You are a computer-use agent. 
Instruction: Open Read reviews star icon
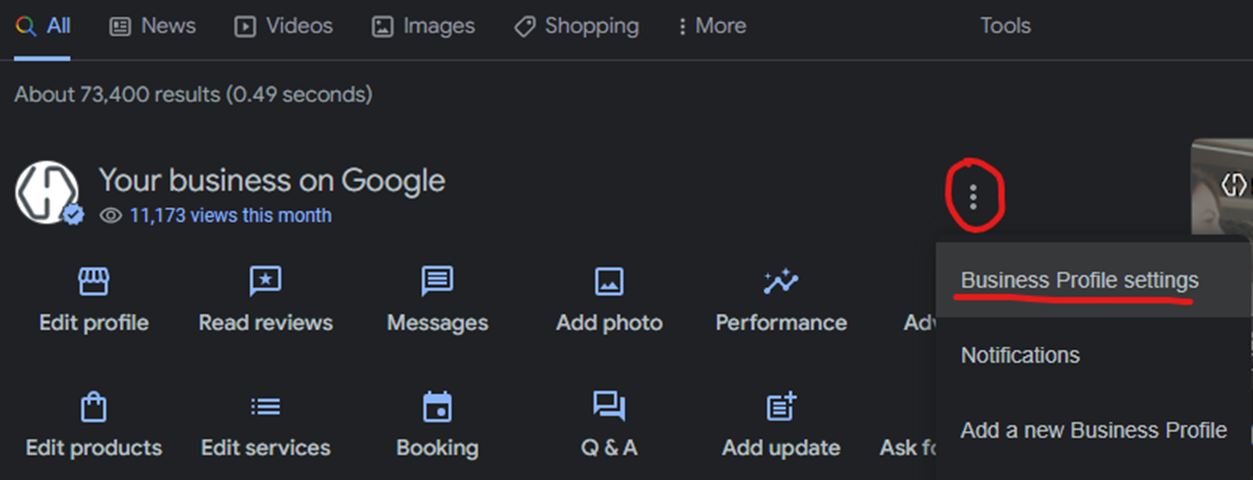click(265, 282)
